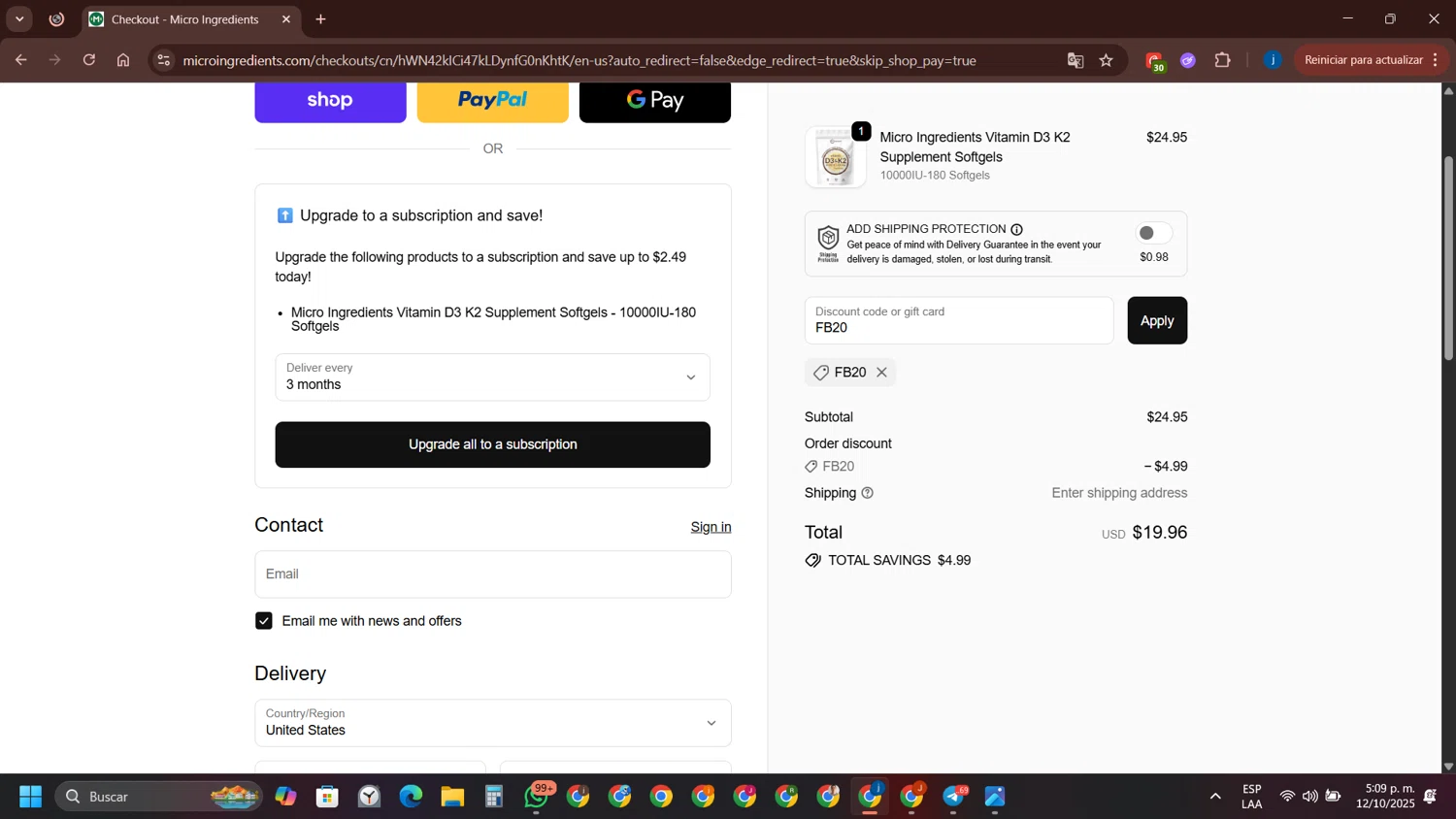Click the browser back arrow

pyautogui.click(x=20, y=60)
